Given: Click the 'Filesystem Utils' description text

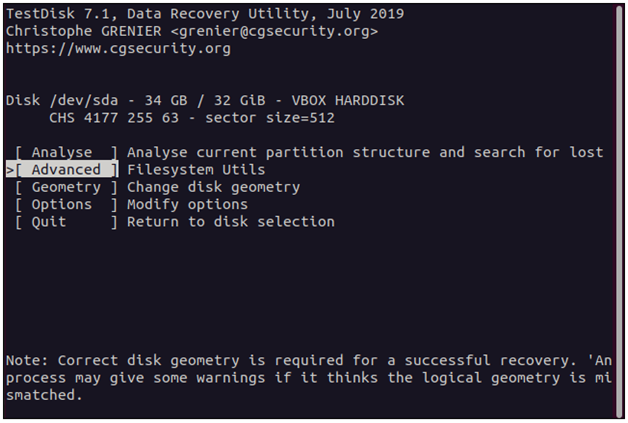Looking at the screenshot, I should [196, 170].
